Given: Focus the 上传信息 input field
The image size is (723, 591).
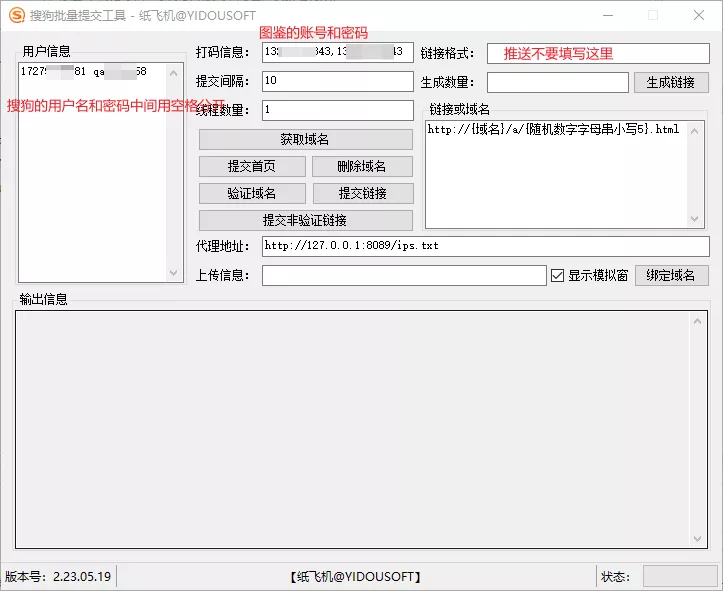Looking at the screenshot, I should [404, 275].
